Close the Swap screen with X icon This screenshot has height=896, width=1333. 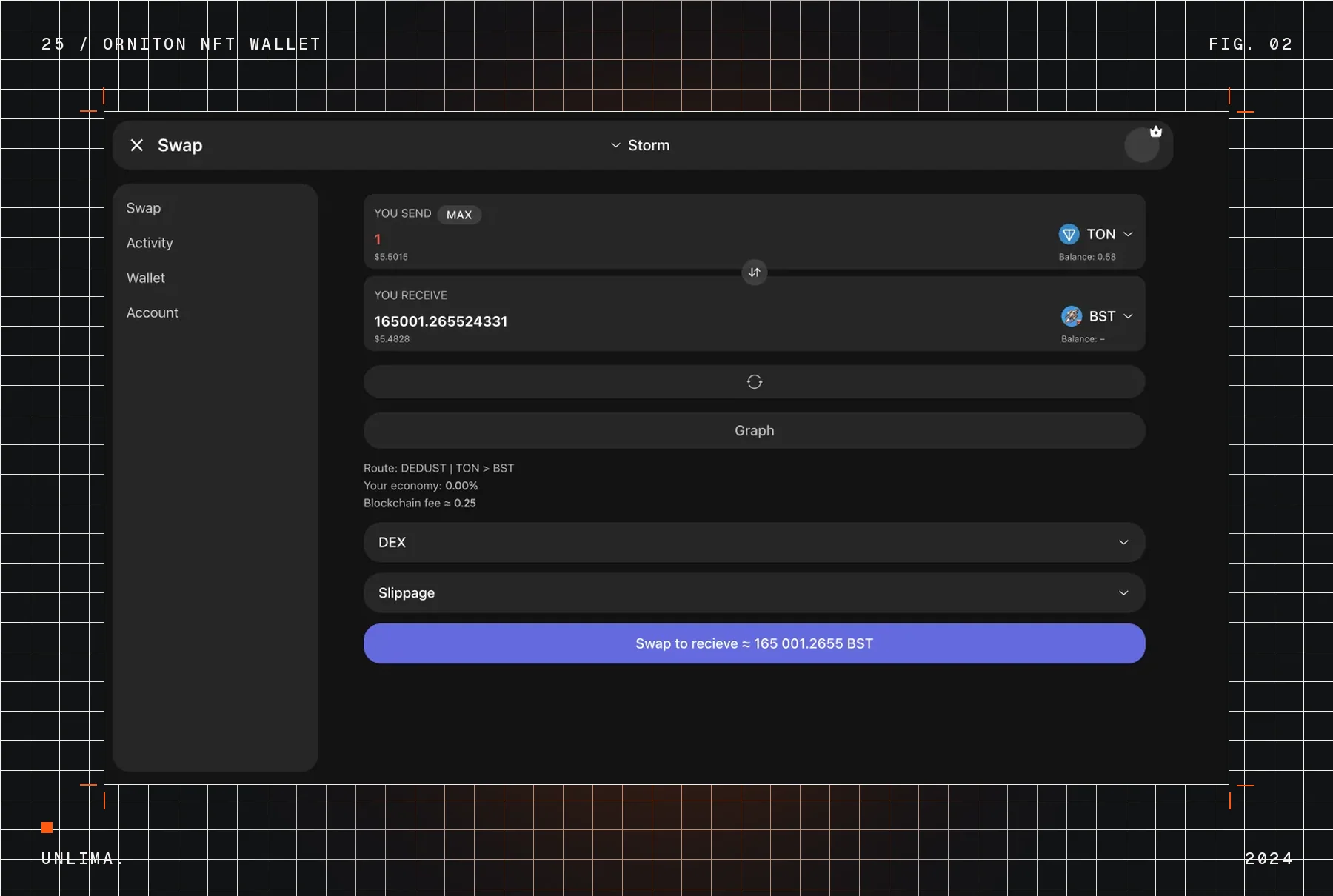(x=137, y=145)
